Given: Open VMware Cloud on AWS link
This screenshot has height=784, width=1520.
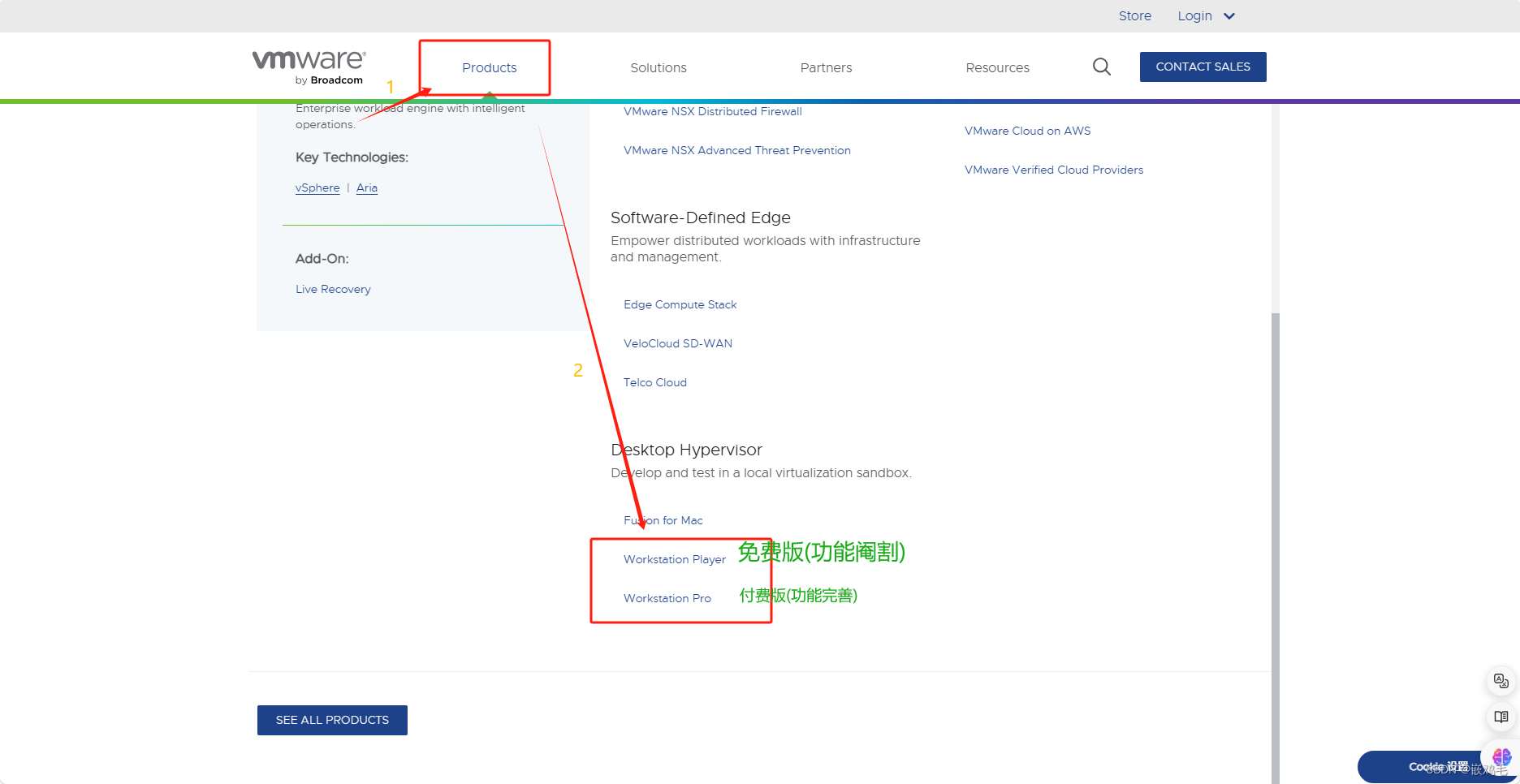Looking at the screenshot, I should tap(1027, 131).
